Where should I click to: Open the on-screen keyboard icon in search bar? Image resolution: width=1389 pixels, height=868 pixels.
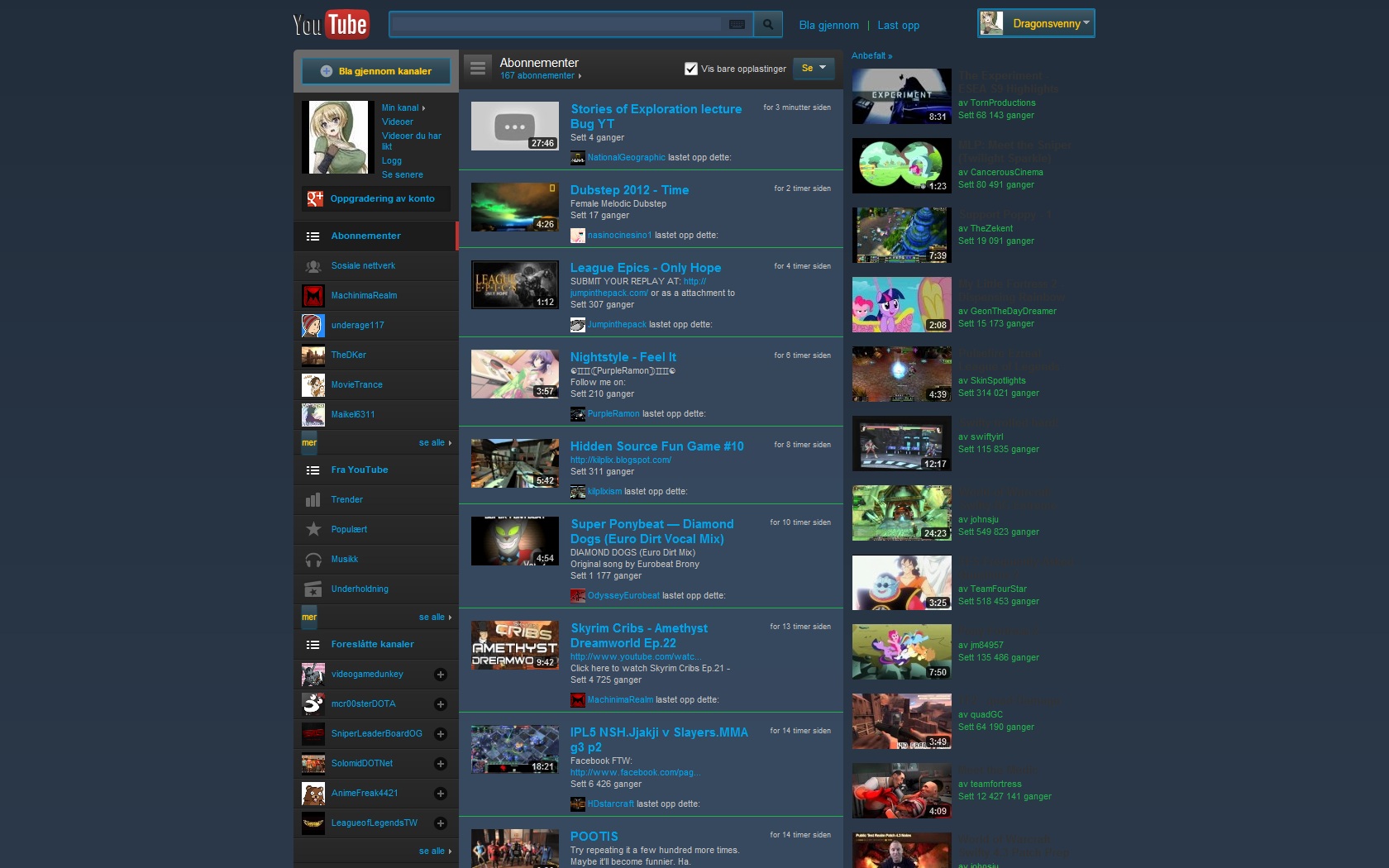point(737,25)
